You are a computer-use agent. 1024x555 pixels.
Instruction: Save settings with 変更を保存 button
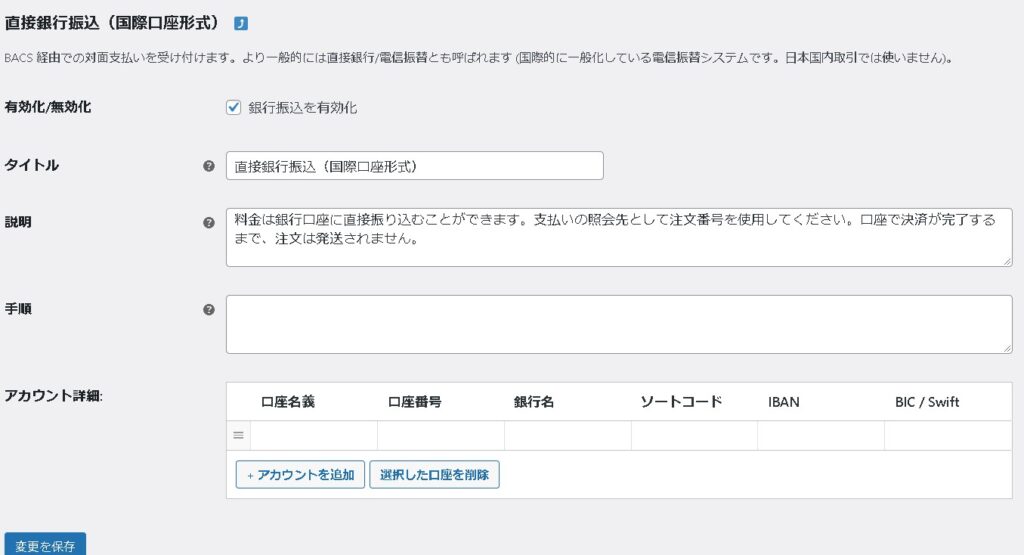(x=46, y=545)
